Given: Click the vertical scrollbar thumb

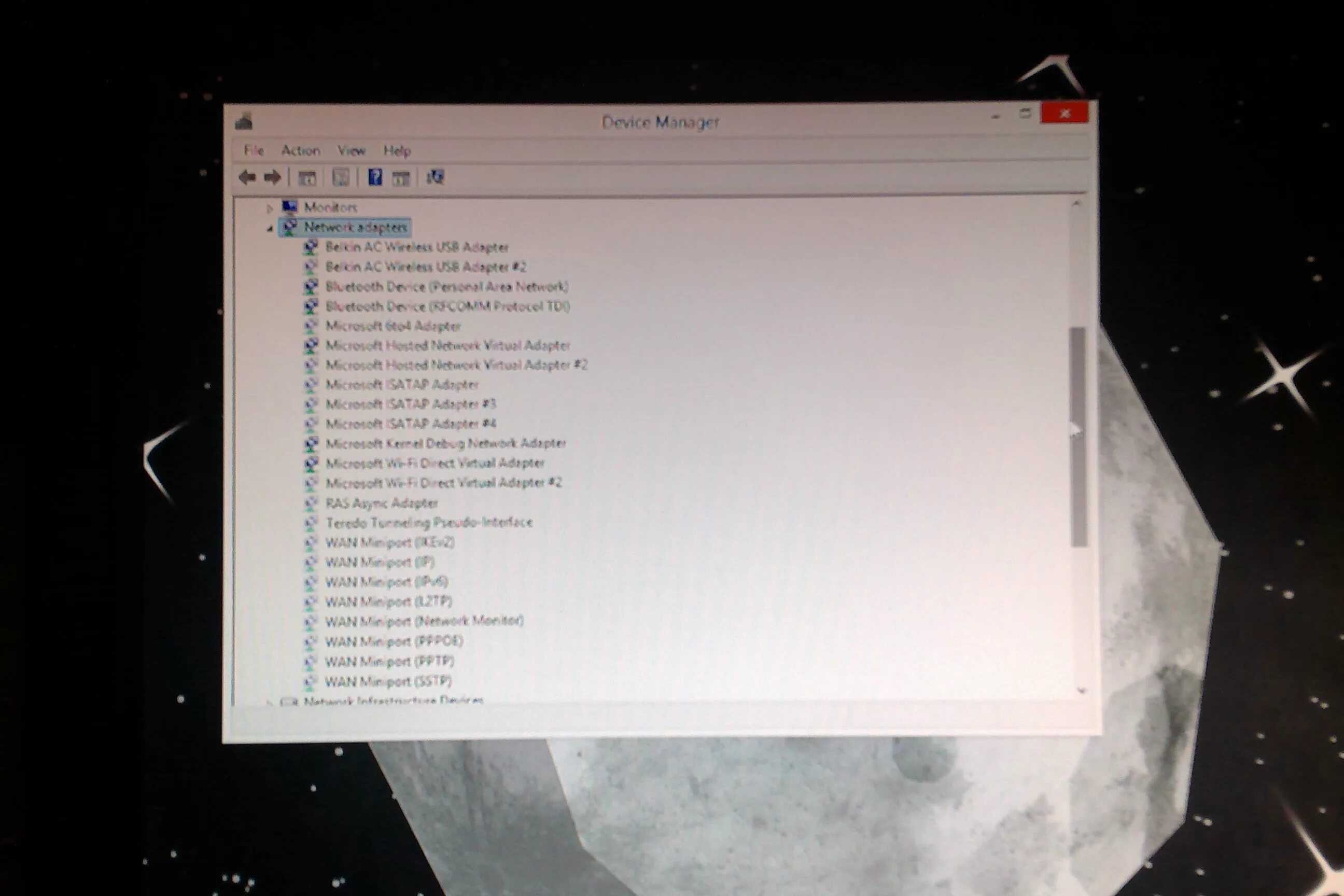Looking at the screenshot, I should pyautogui.click(x=1079, y=437).
